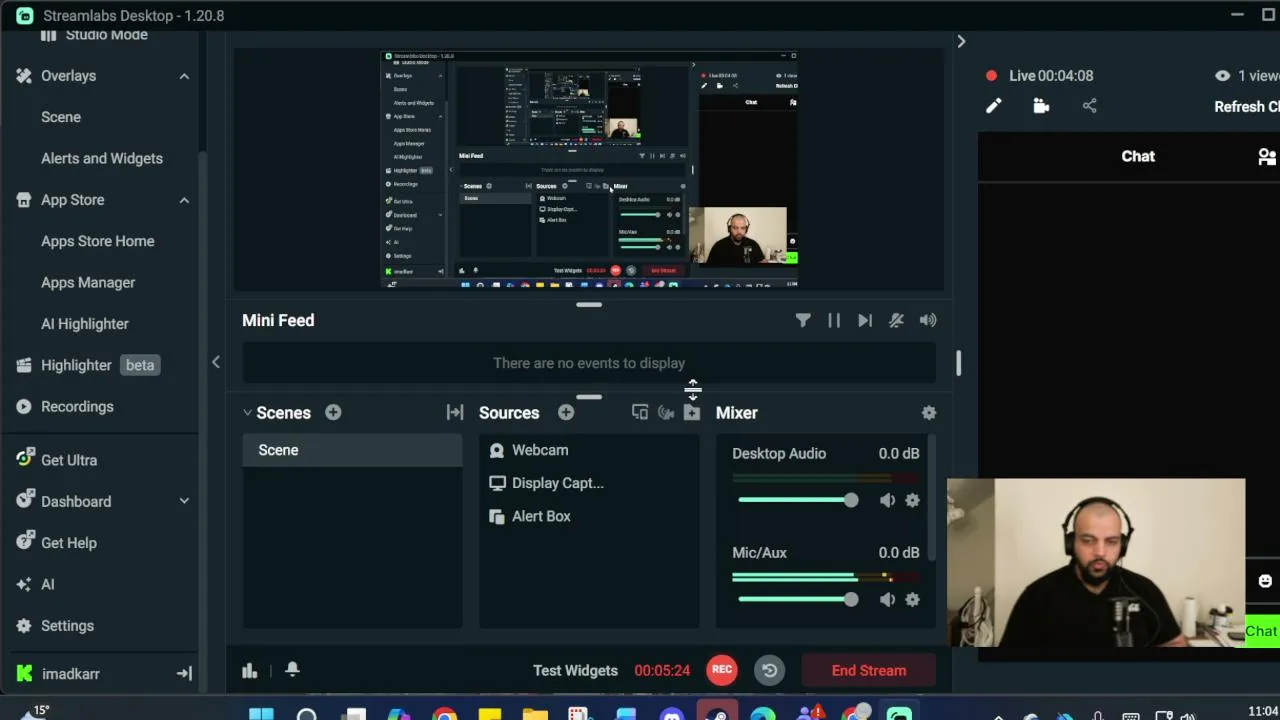1280x720 pixels.
Task: Go to Apps Store Home
Action: tap(98, 241)
